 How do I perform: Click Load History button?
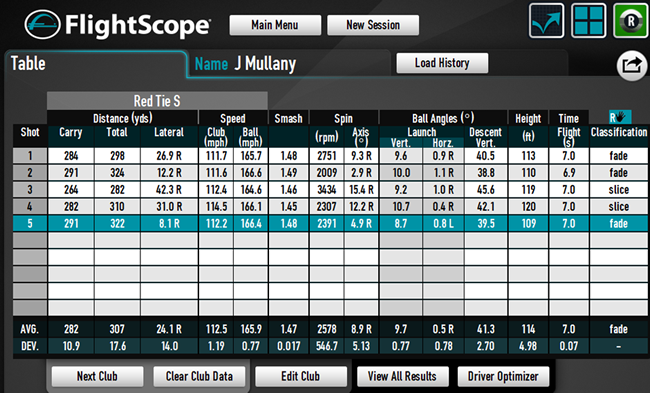click(442, 63)
